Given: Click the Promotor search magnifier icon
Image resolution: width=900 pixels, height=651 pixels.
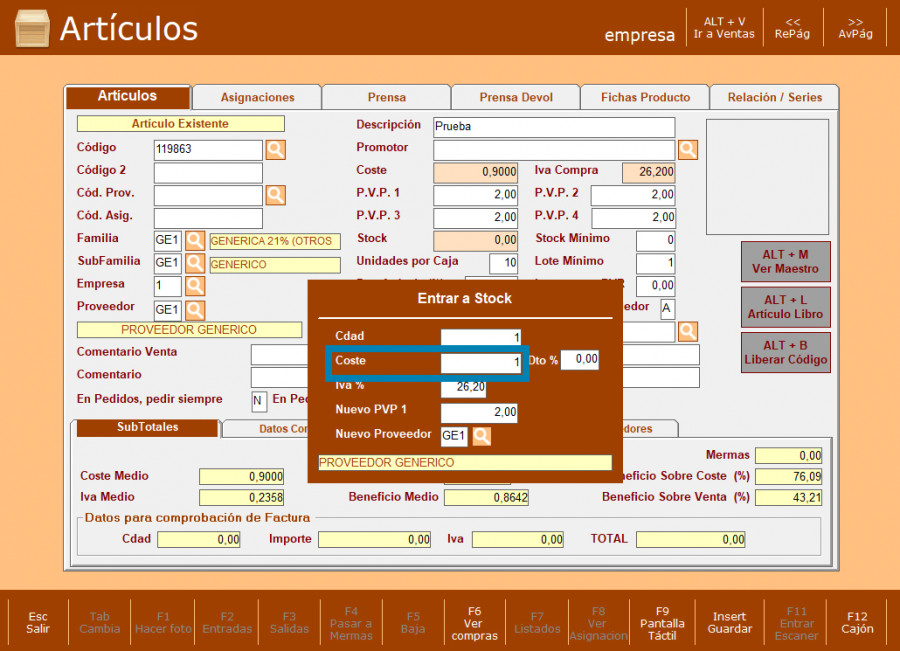Looking at the screenshot, I should (688, 150).
